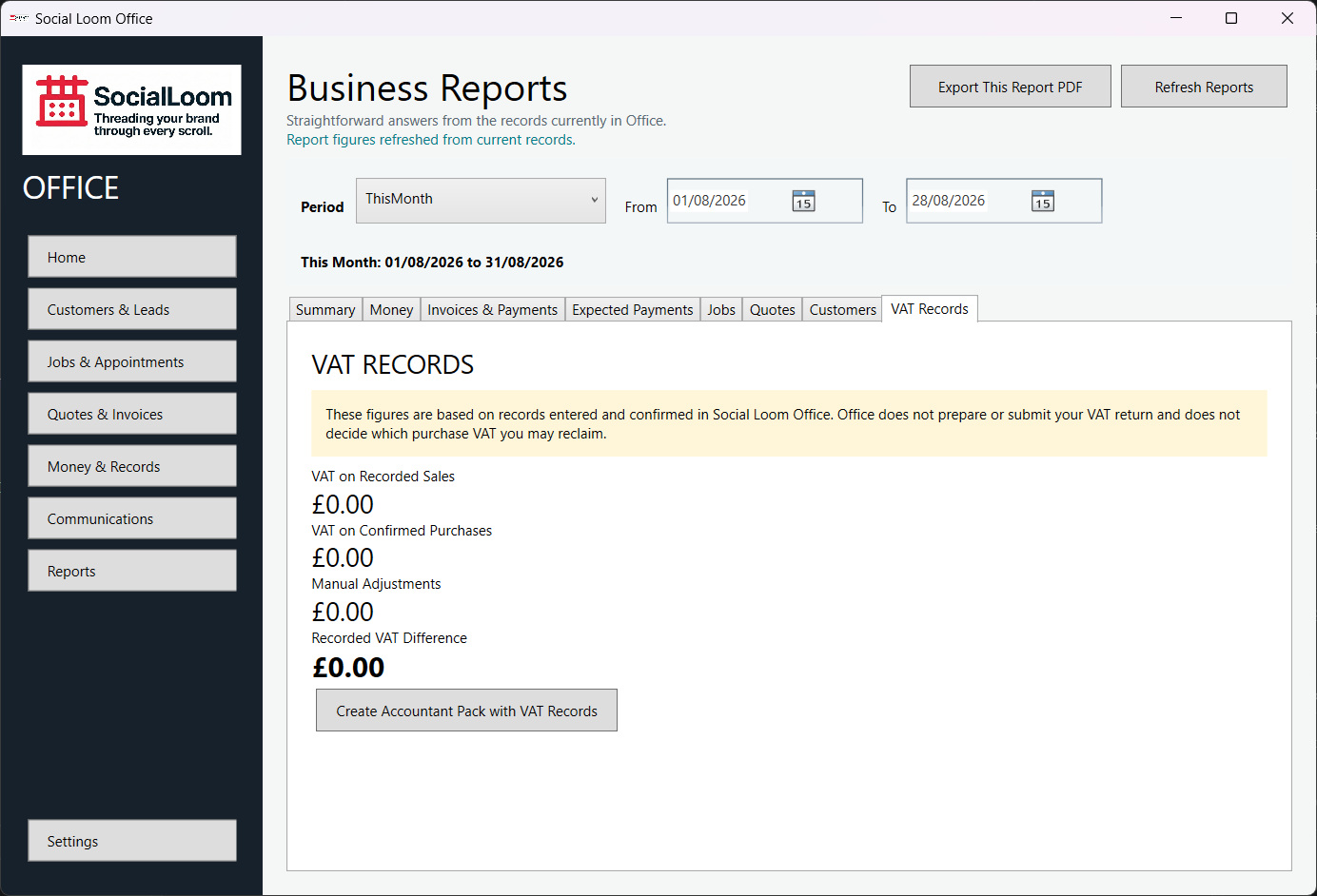Minimize the Social Loom Office window
1317x896 pixels.
click(x=1176, y=18)
